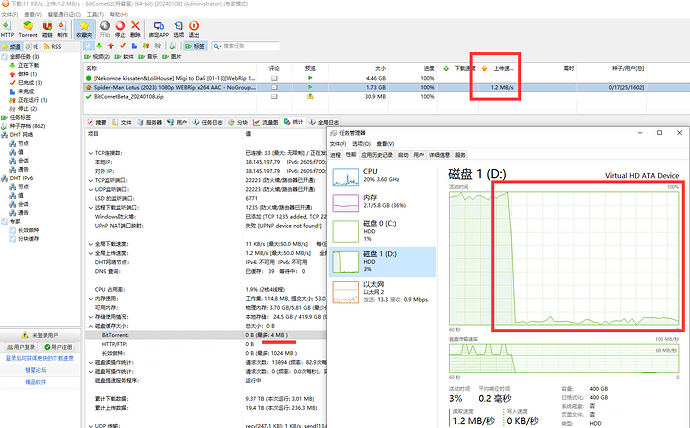Click the make-torrent toolbar icon

62,29
